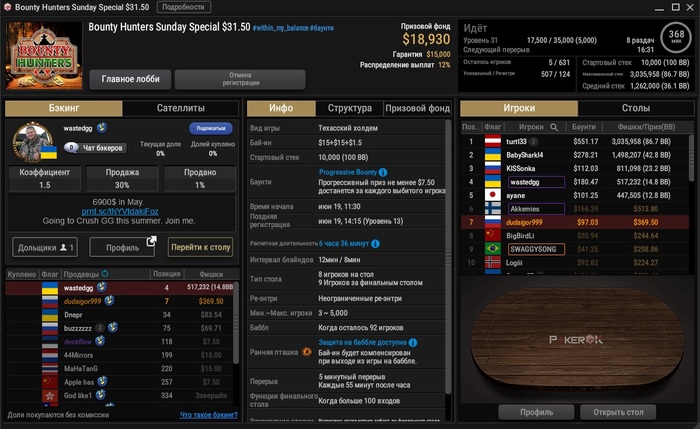Select player KISSonka in players list
The height and width of the screenshot is (429, 700).
(x=575, y=168)
